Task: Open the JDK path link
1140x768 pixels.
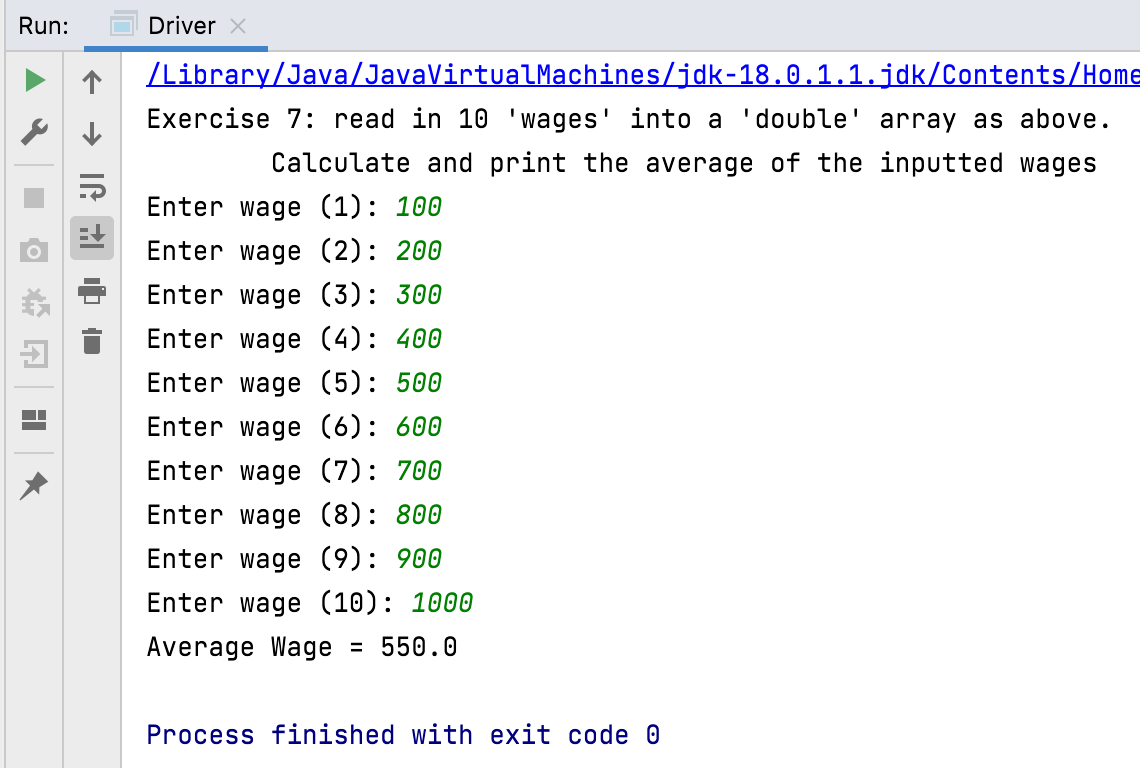Action: point(642,75)
